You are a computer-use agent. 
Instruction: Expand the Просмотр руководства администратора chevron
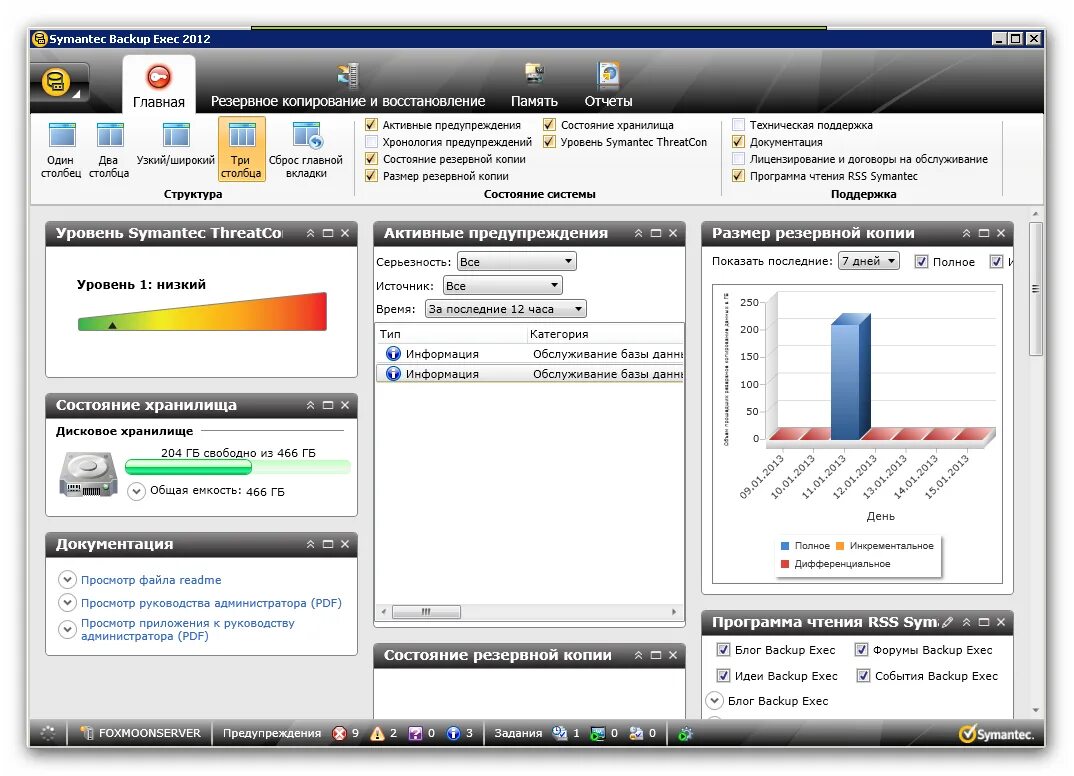coord(67,603)
